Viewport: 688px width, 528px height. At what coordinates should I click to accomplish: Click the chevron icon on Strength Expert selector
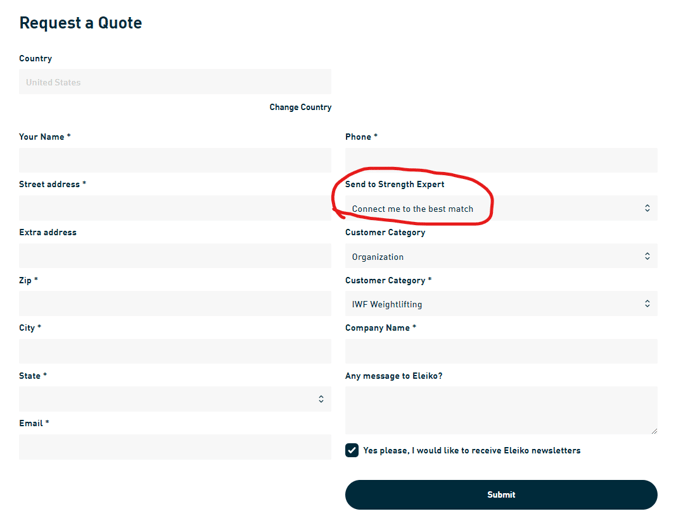(647, 208)
